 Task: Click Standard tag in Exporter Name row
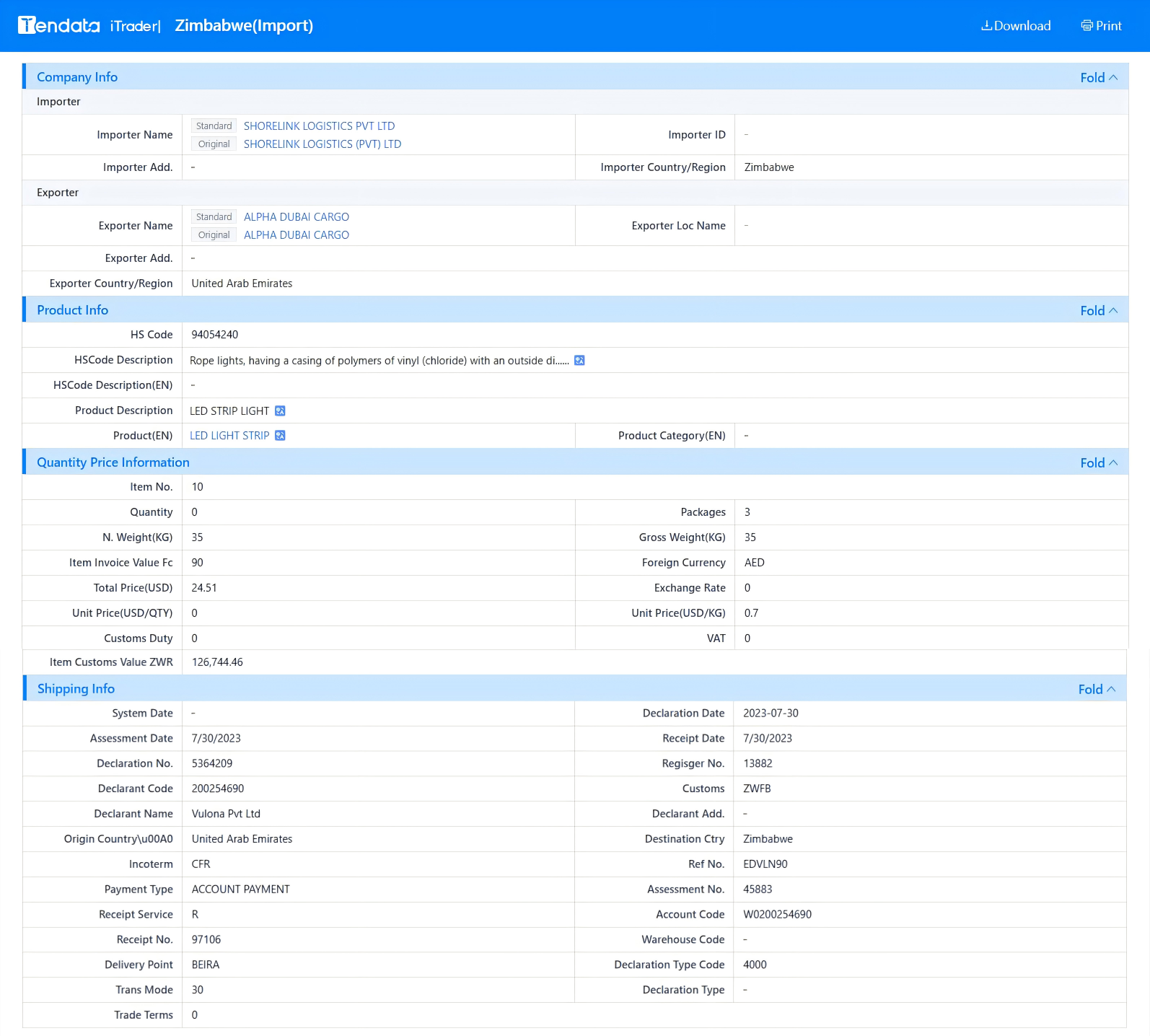pyautogui.click(x=214, y=217)
